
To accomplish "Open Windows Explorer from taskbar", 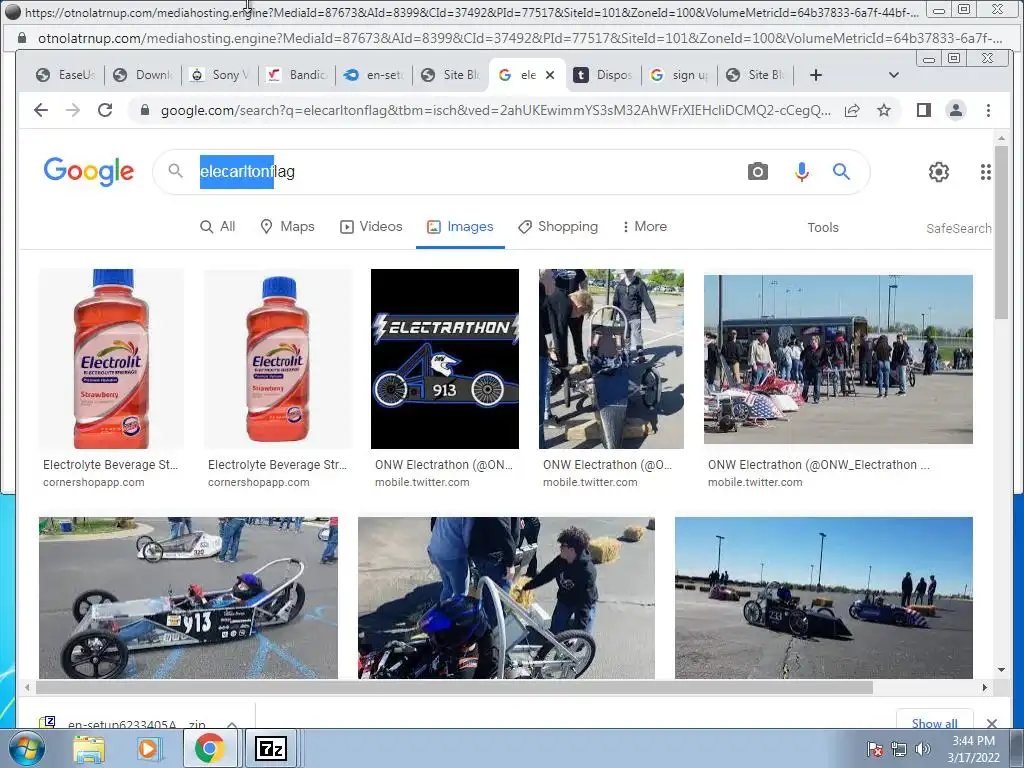I will coord(89,748).
